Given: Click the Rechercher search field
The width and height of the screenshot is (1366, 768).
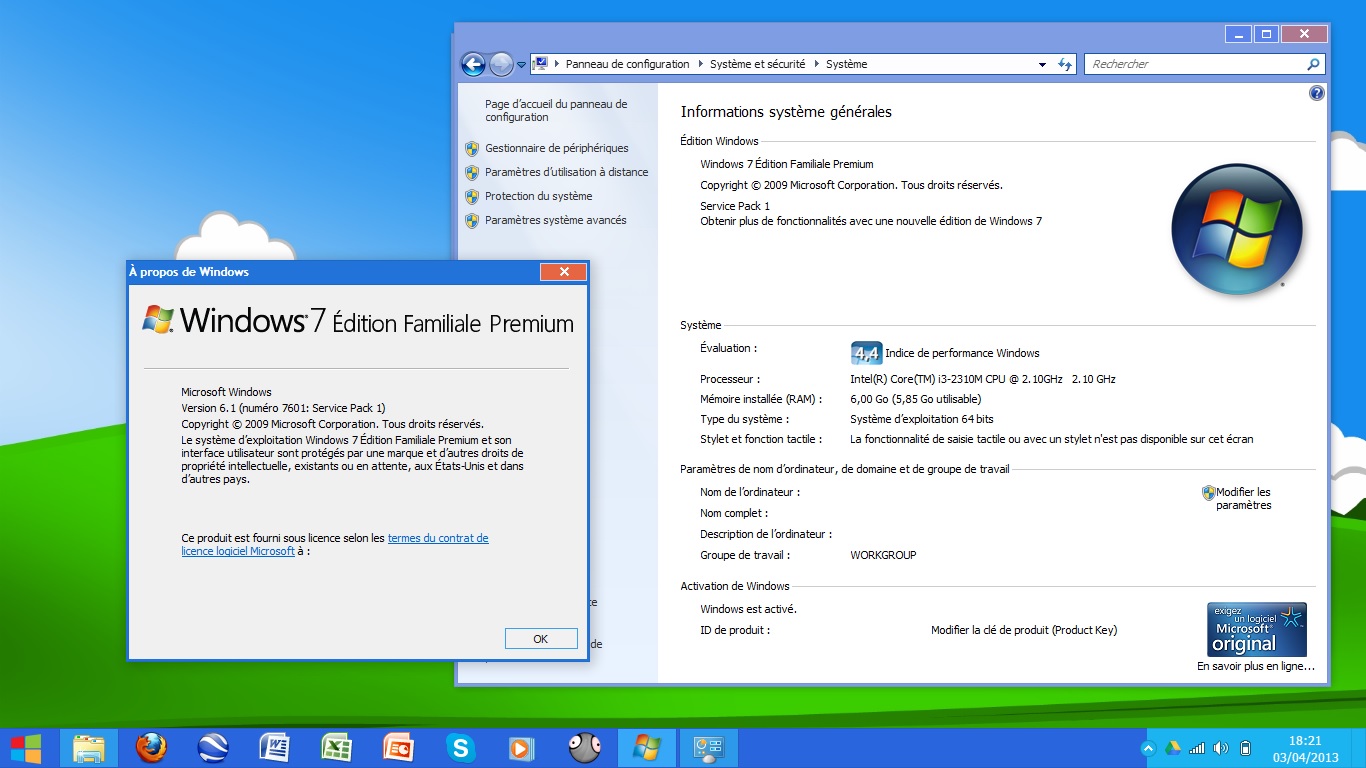Looking at the screenshot, I should (1195, 64).
